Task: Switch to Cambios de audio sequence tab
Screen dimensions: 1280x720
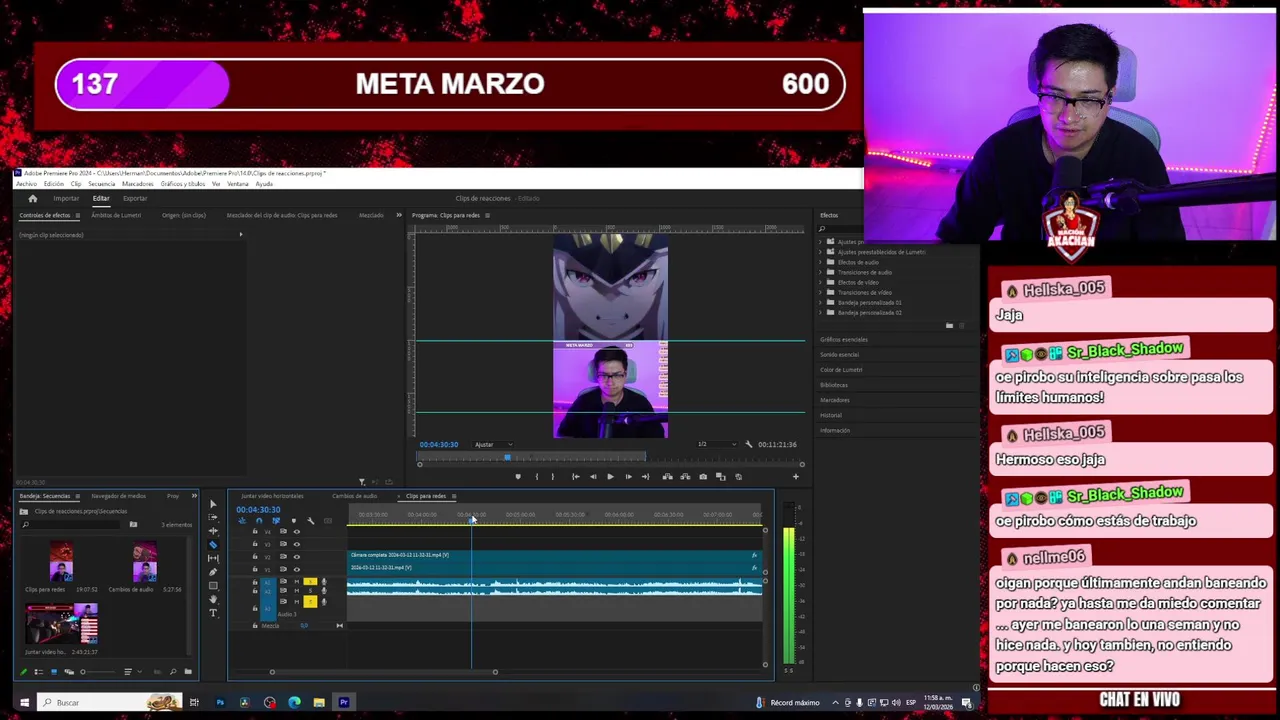Action: pos(355,496)
